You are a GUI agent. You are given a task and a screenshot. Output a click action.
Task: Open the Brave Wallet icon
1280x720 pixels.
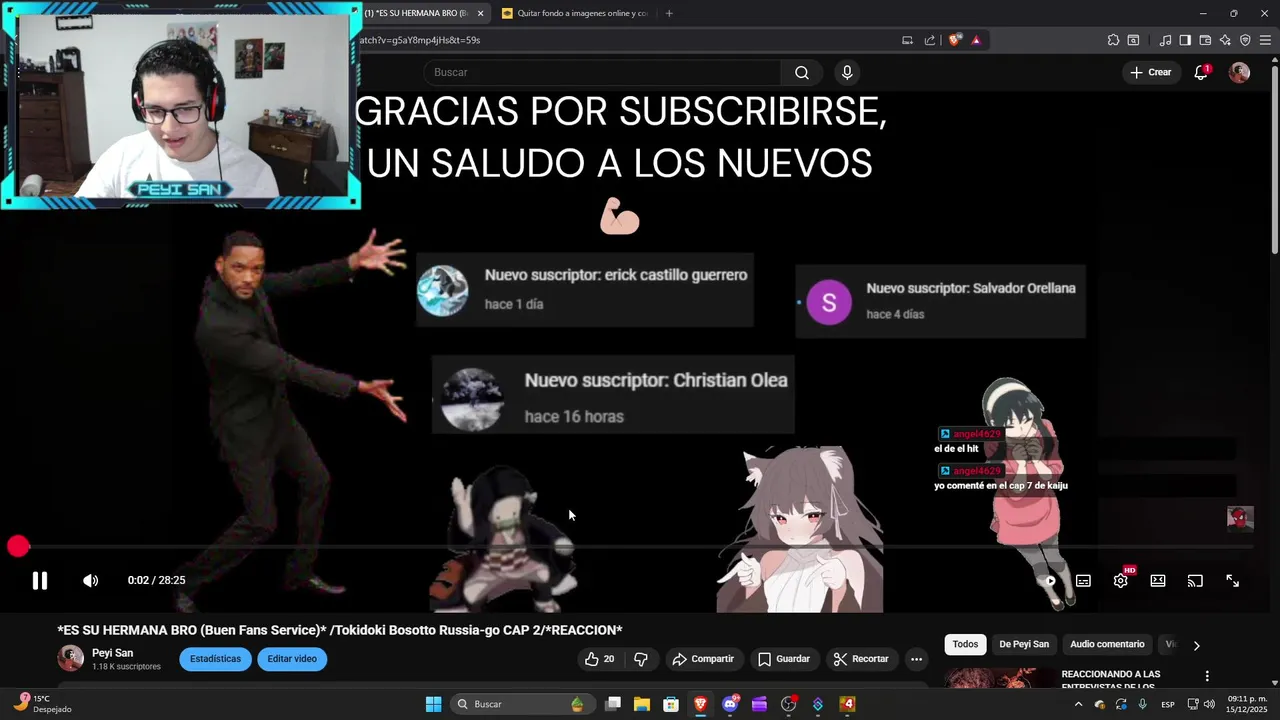pos(1205,40)
